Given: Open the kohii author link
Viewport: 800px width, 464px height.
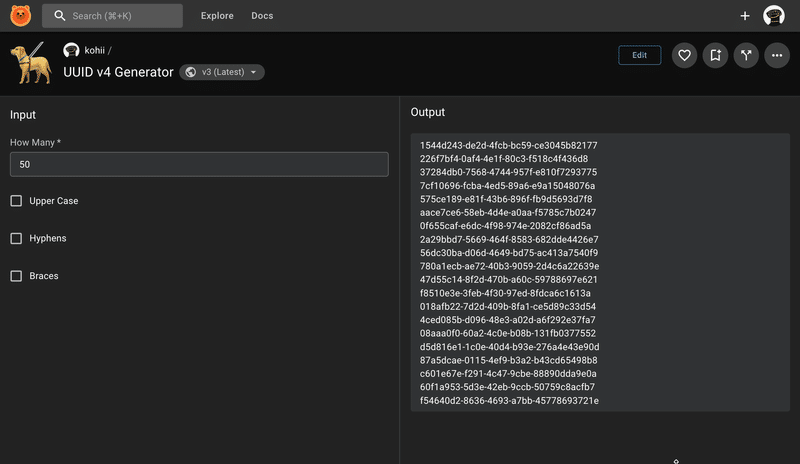Looking at the screenshot, I should coord(94,50).
